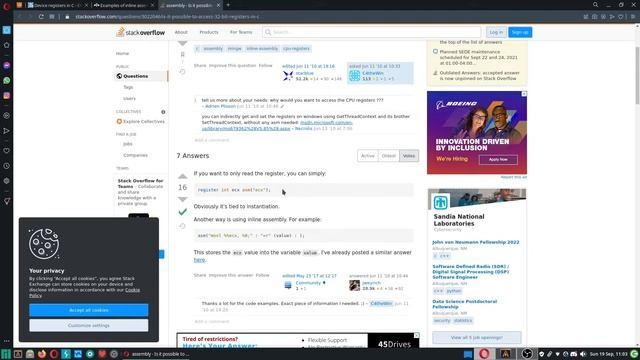The image size is (640, 360).
Task: Click the 'here' link in answer
Action: pyautogui.click(x=199, y=260)
